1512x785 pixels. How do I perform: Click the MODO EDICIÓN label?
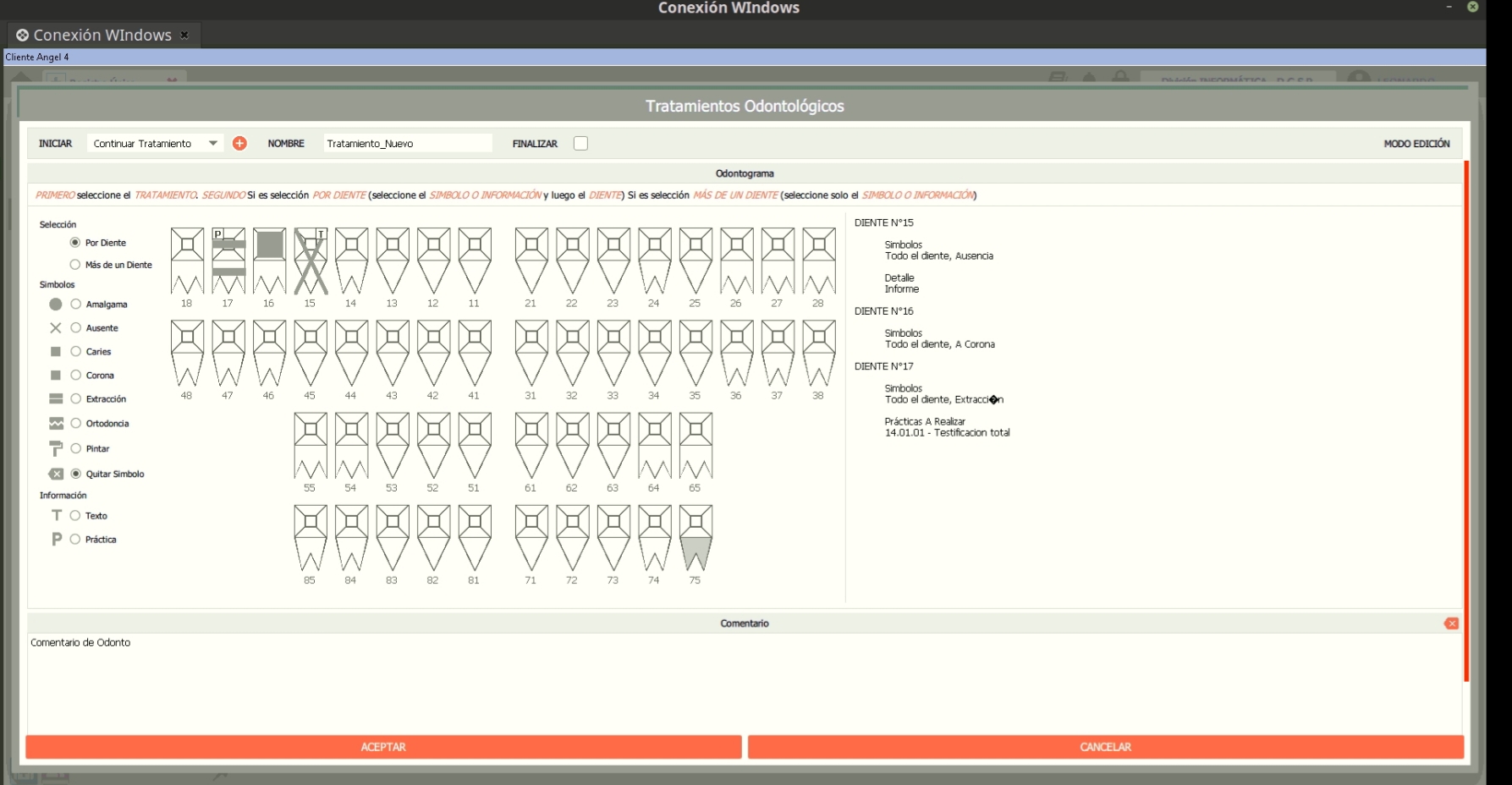click(1416, 144)
